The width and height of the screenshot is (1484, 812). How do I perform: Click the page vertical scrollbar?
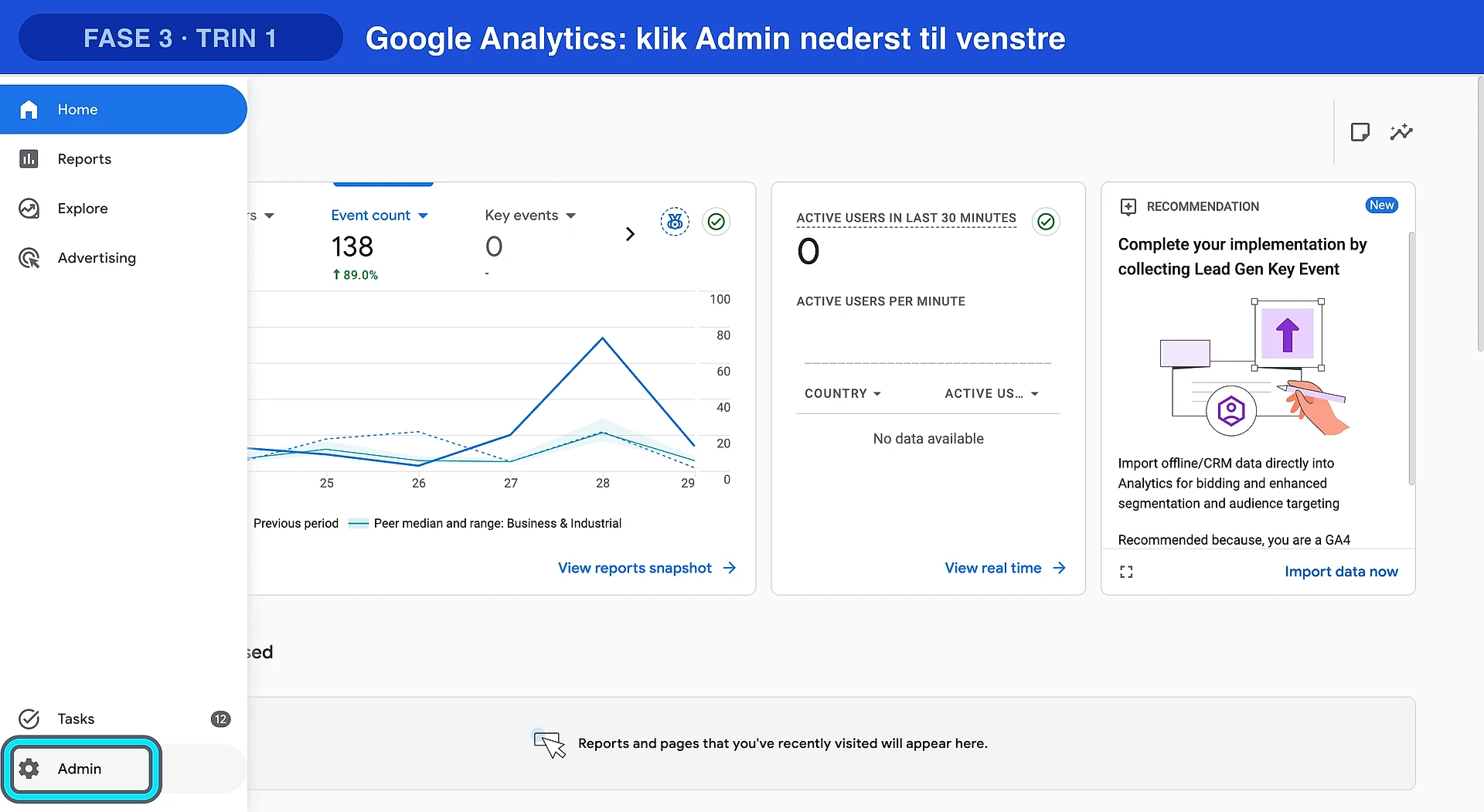point(1480,215)
